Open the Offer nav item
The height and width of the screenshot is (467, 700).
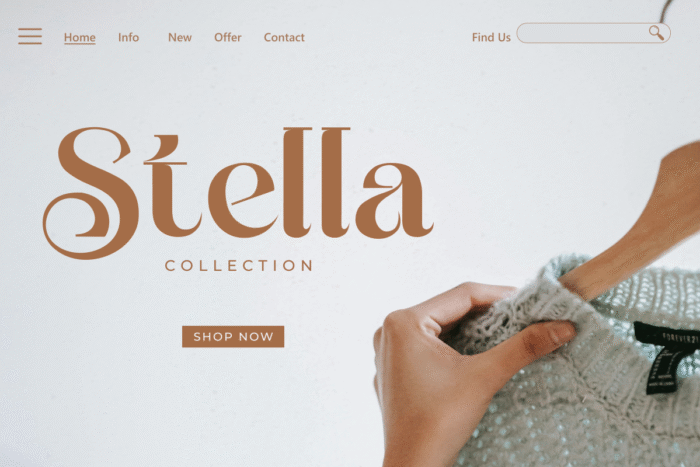(228, 38)
